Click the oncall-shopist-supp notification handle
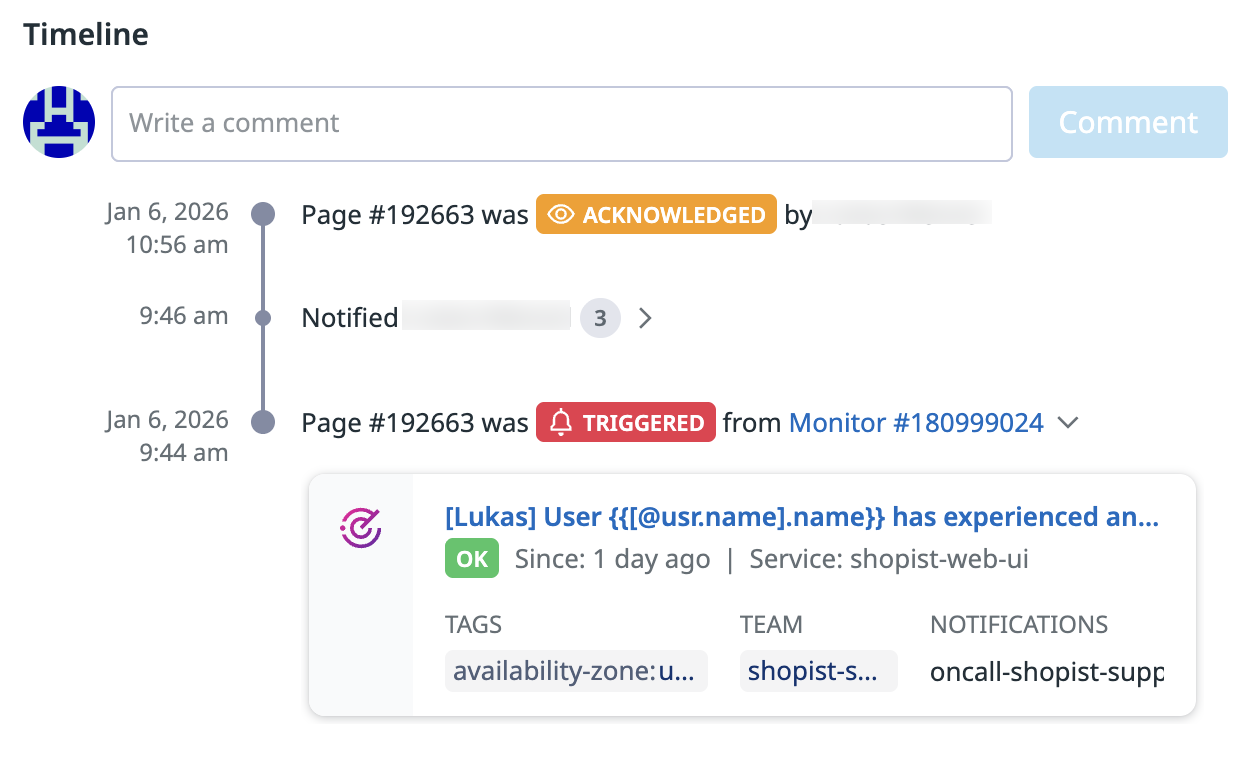 coord(1046,671)
